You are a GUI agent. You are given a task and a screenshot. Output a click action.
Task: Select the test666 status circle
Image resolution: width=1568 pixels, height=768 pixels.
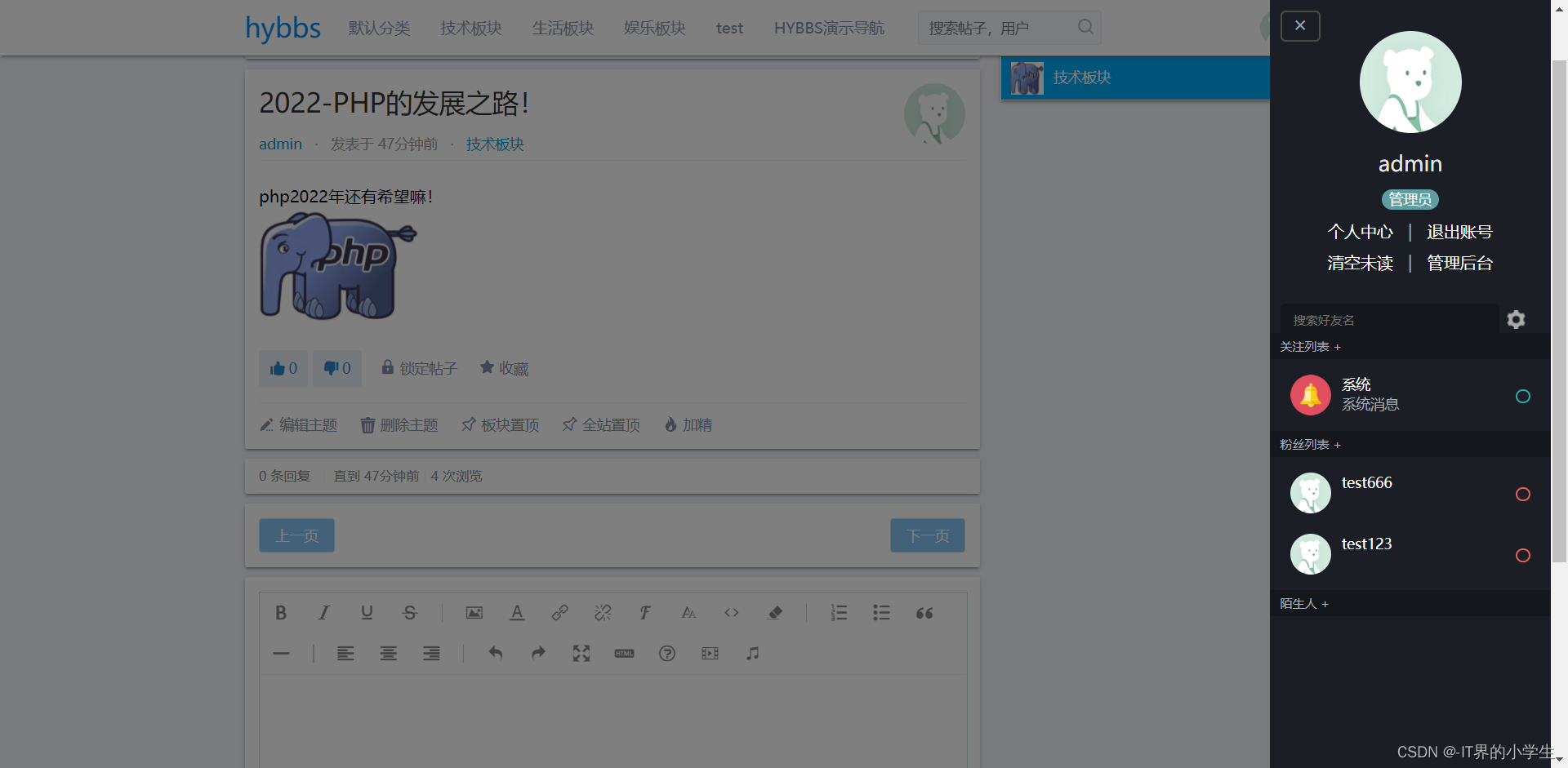pyautogui.click(x=1523, y=495)
